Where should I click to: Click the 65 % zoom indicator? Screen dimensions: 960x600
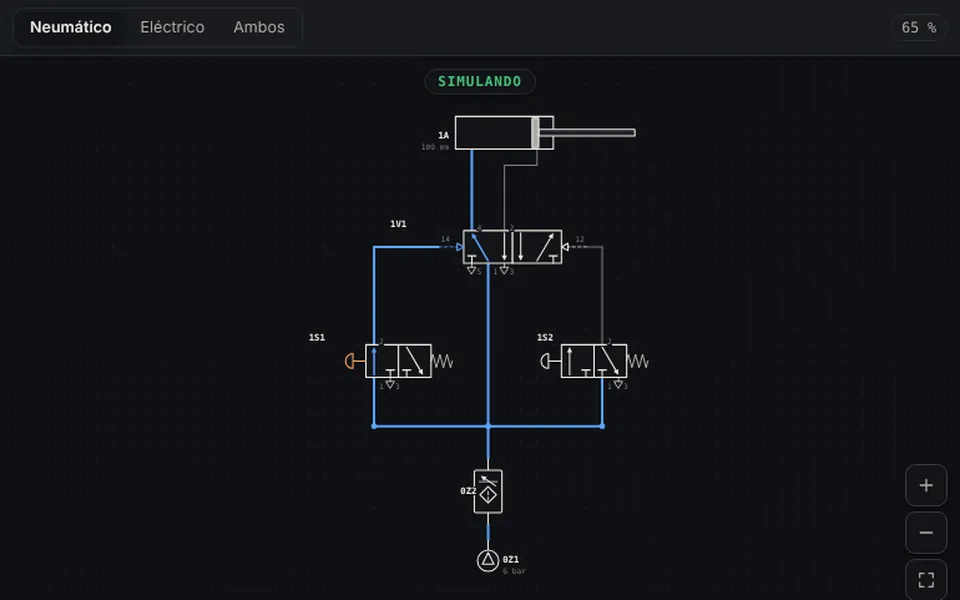(918, 28)
